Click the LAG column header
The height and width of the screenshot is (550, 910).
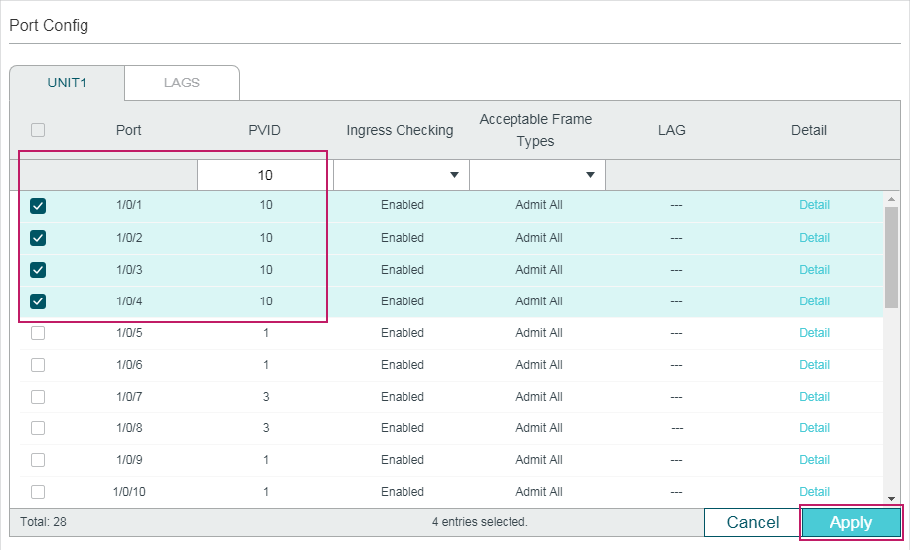click(x=671, y=130)
